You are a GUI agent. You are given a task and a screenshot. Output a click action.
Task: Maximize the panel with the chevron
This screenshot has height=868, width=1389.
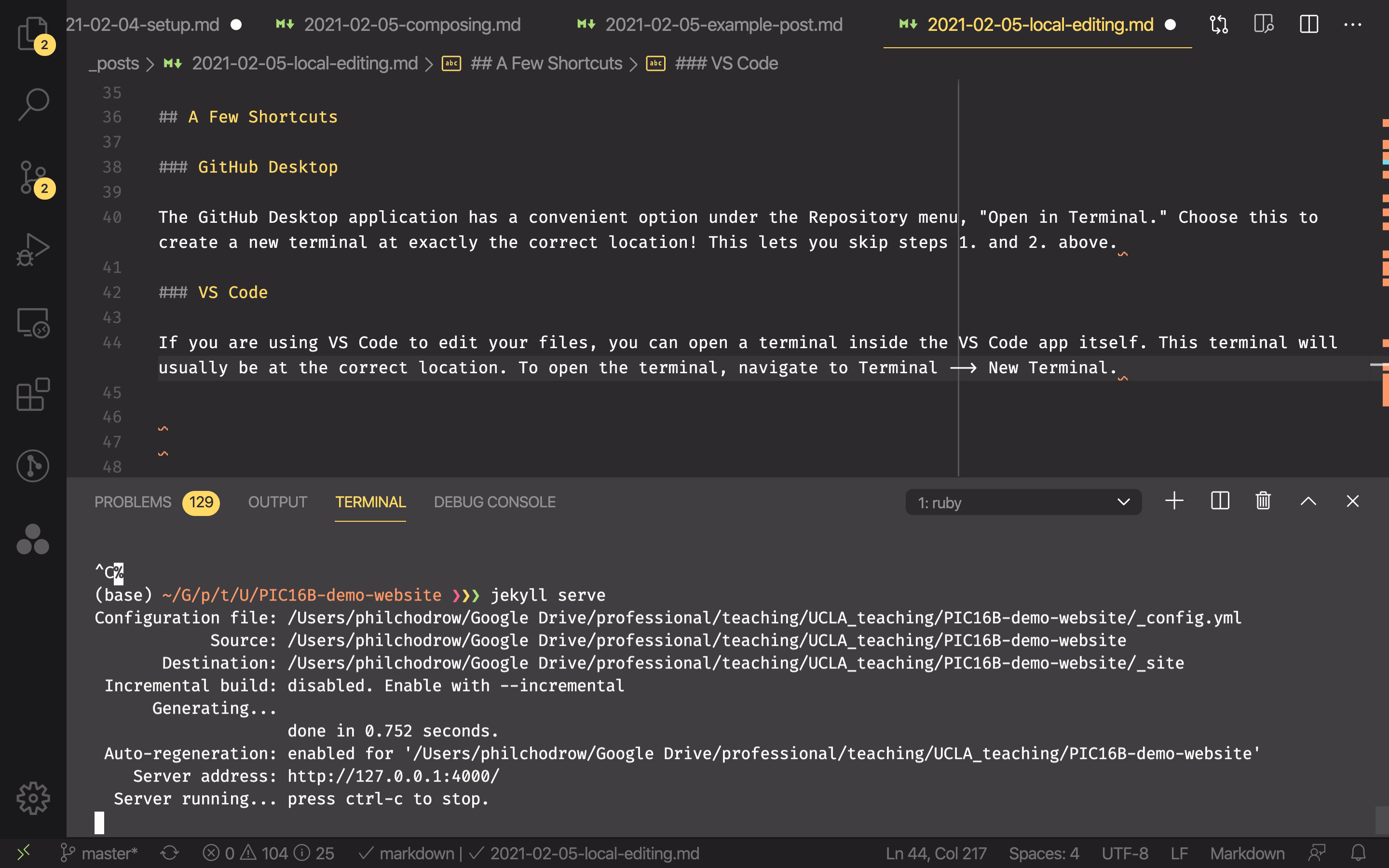coord(1308,501)
